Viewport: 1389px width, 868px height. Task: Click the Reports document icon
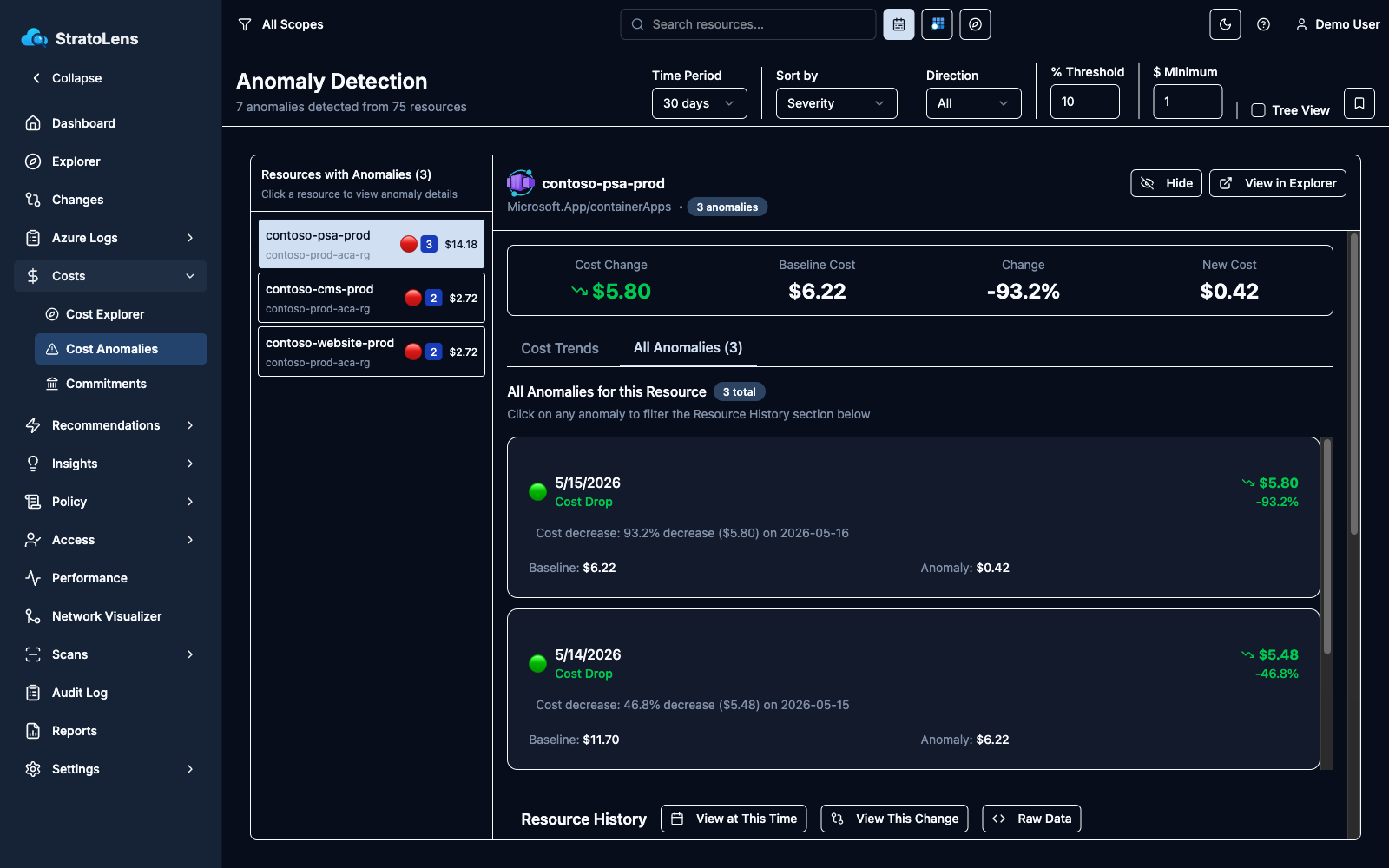coord(33,731)
